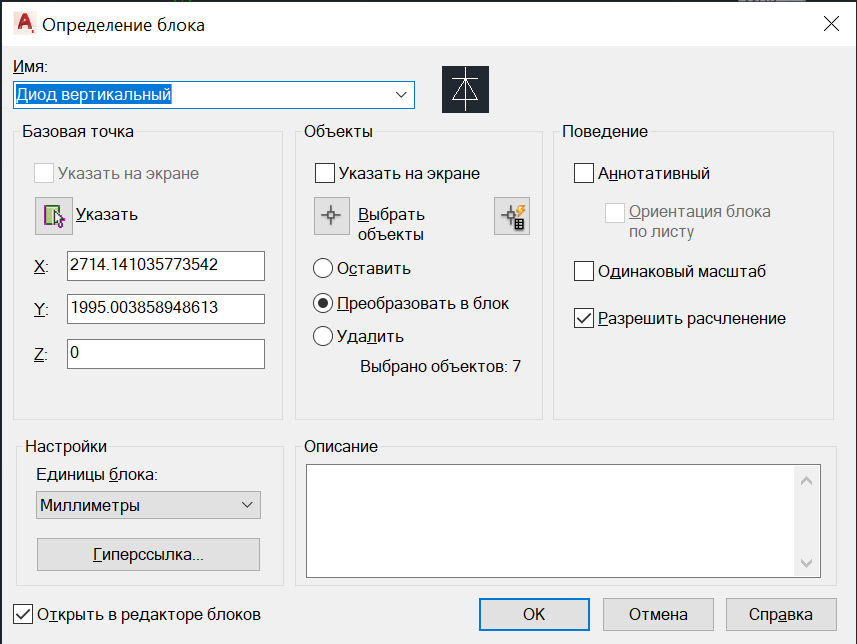Screen dimensions: 857x644
Task: Open the block units Миллиметры dropdown
Action: (148, 505)
